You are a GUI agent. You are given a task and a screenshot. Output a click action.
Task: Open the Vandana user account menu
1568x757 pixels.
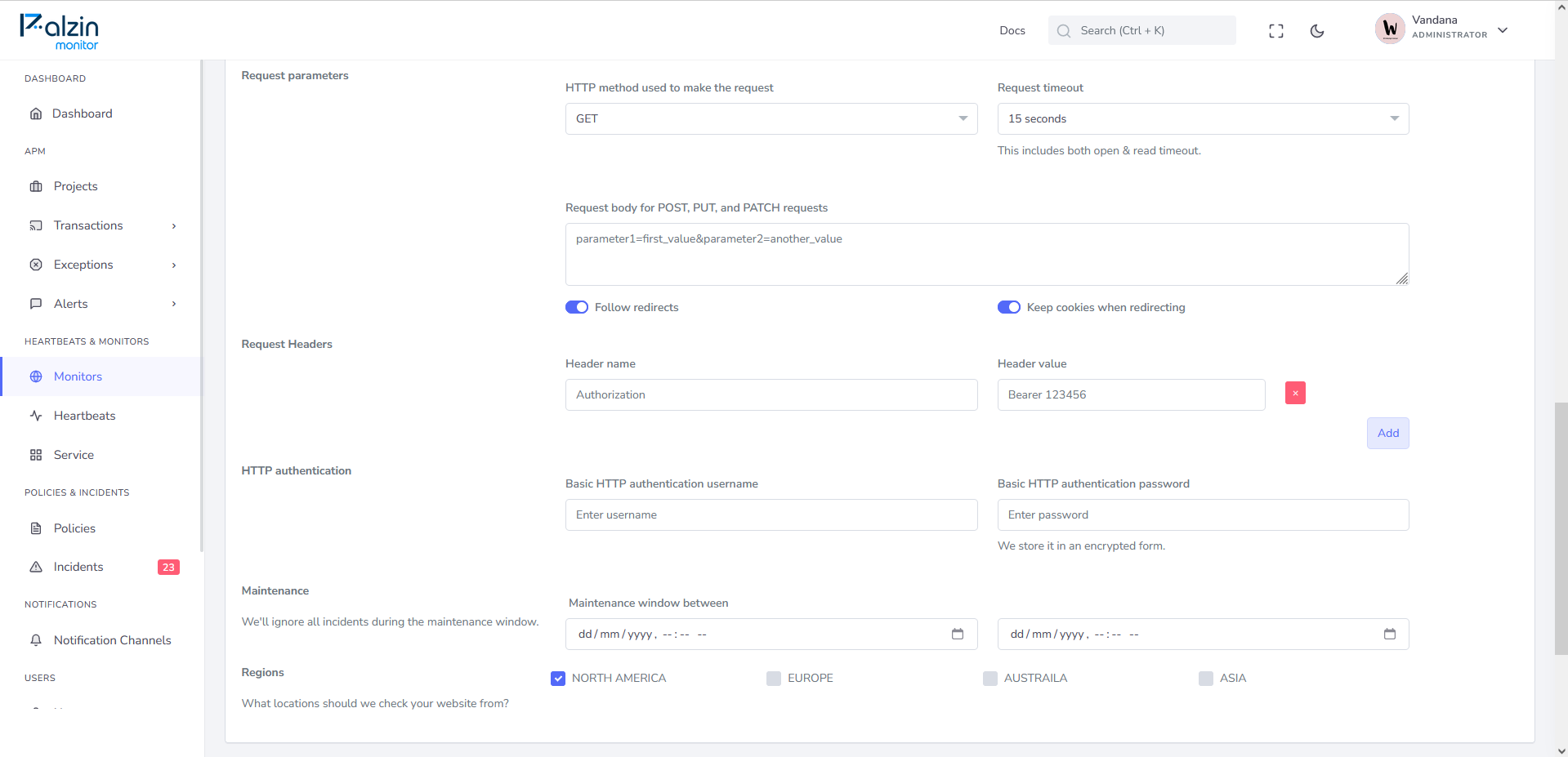tap(1442, 29)
